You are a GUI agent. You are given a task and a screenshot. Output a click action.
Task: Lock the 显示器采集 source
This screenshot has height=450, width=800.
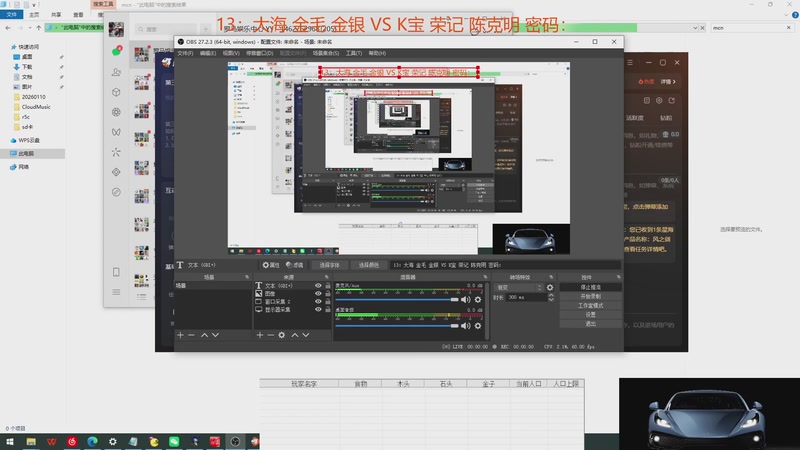point(328,309)
